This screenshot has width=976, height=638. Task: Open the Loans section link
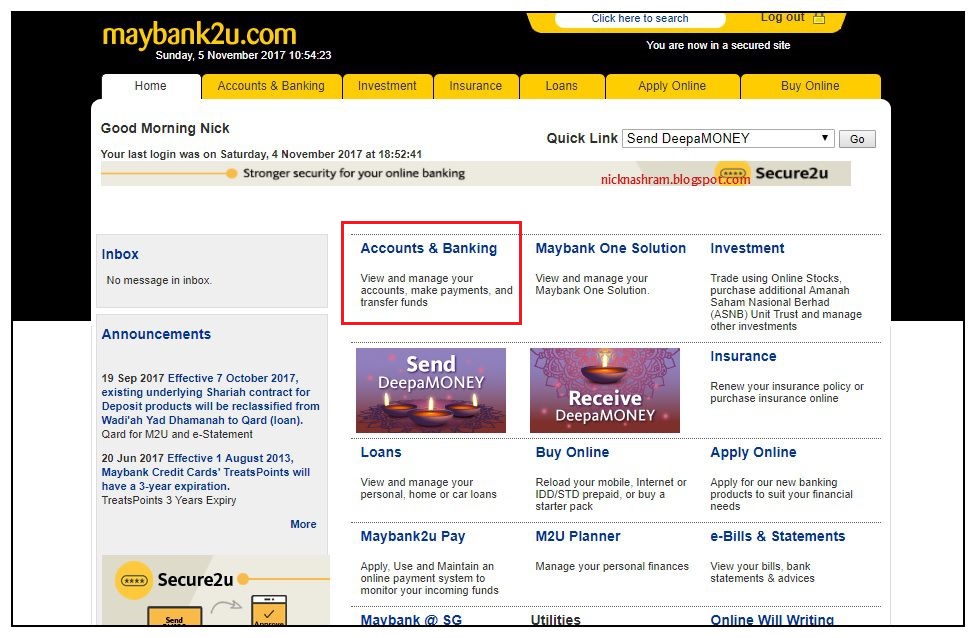coord(381,453)
